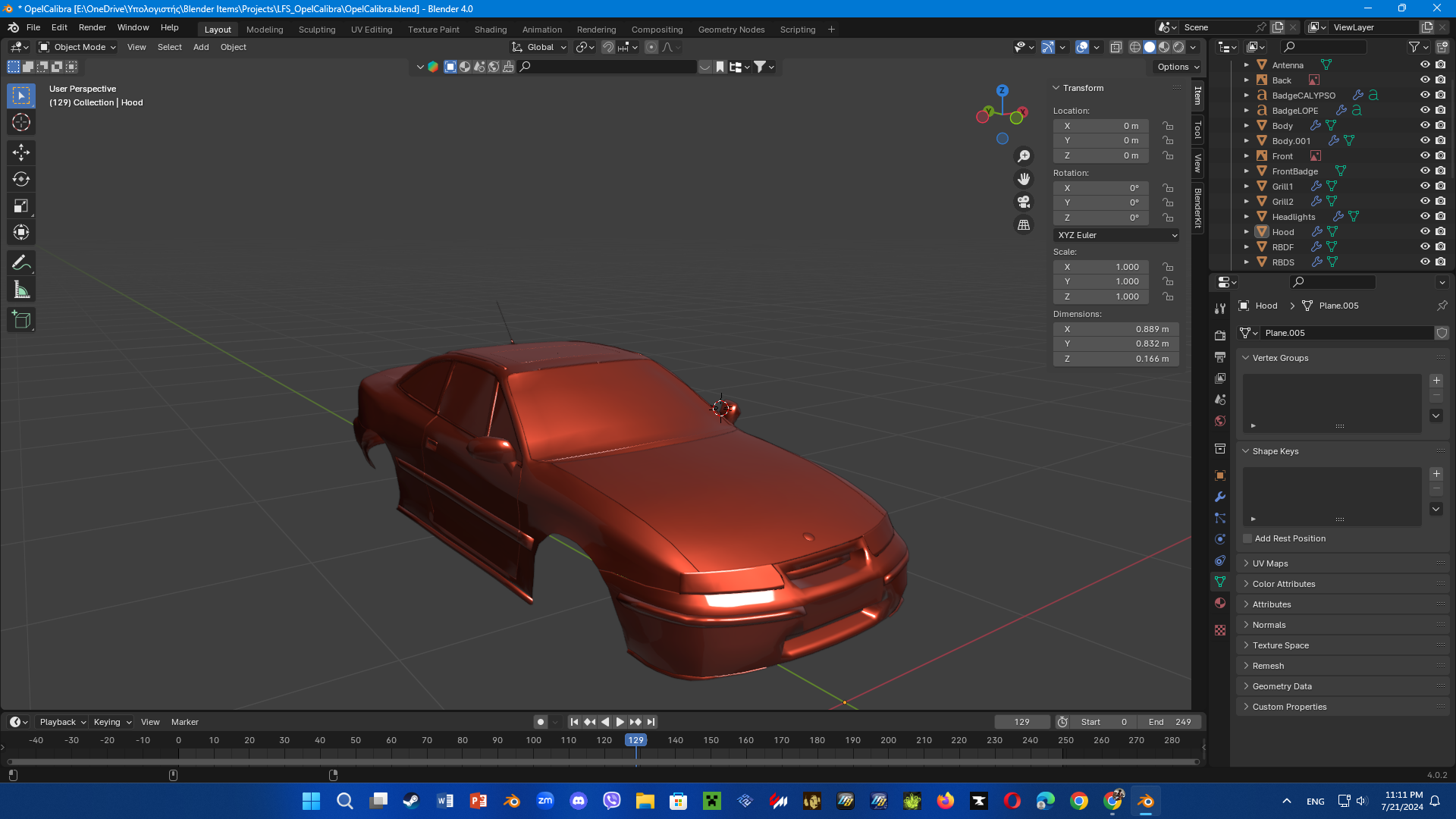
Task: Click the Dimensions X value field
Action: click(1116, 329)
